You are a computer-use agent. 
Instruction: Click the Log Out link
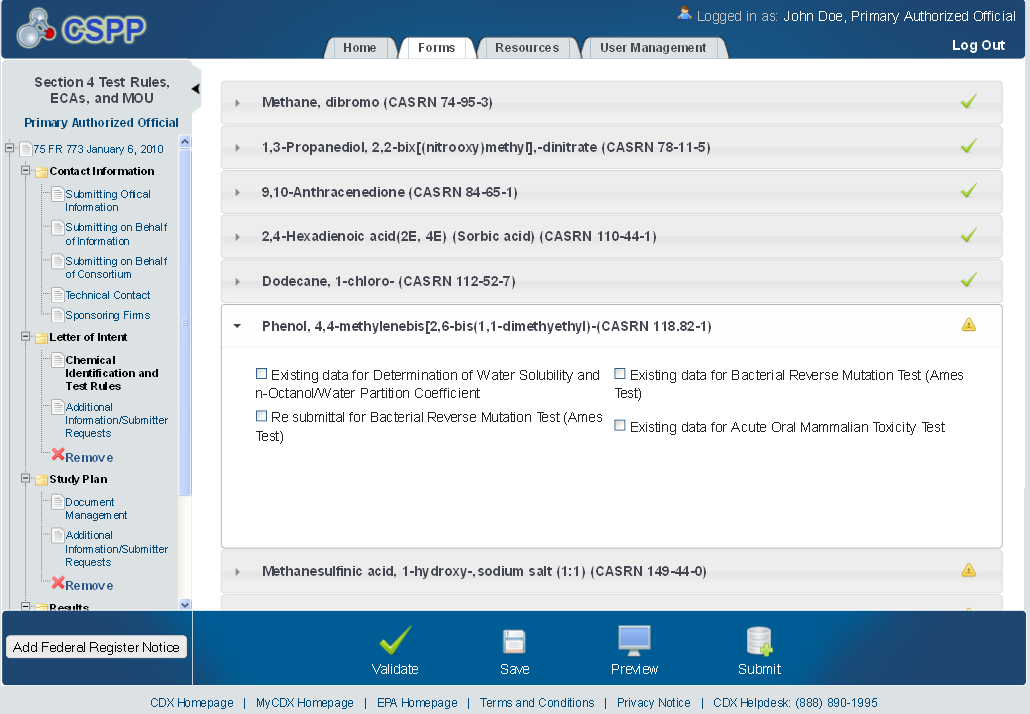pos(978,45)
